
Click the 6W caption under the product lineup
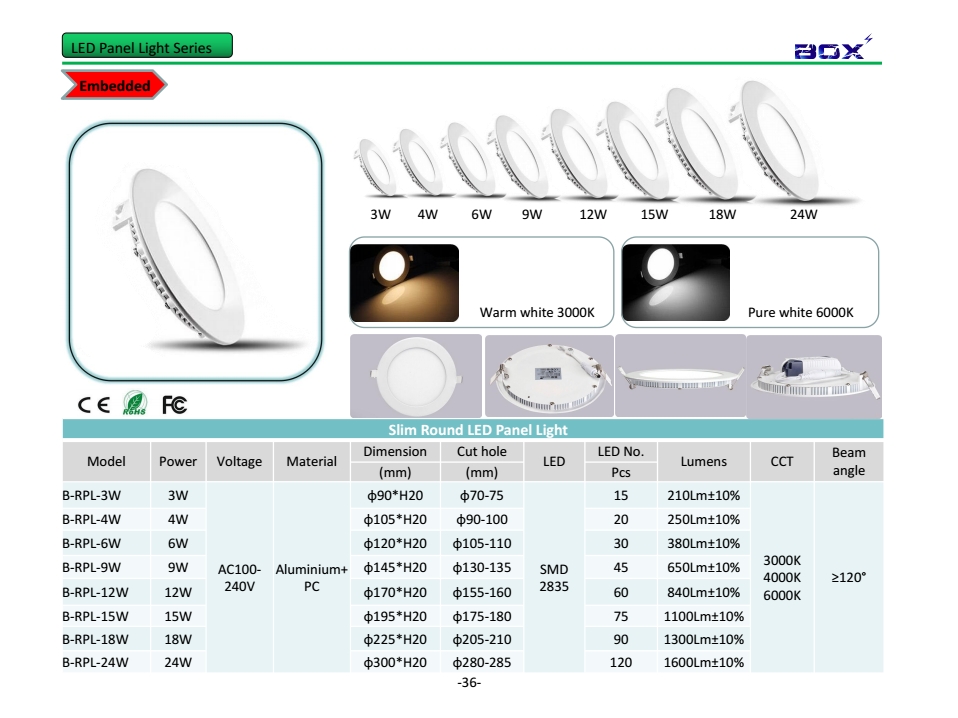tap(481, 214)
